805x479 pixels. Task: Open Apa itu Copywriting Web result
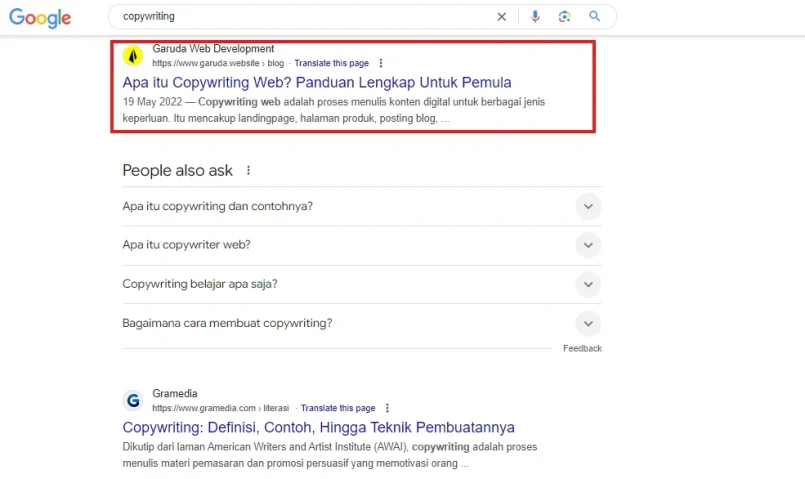(x=317, y=82)
